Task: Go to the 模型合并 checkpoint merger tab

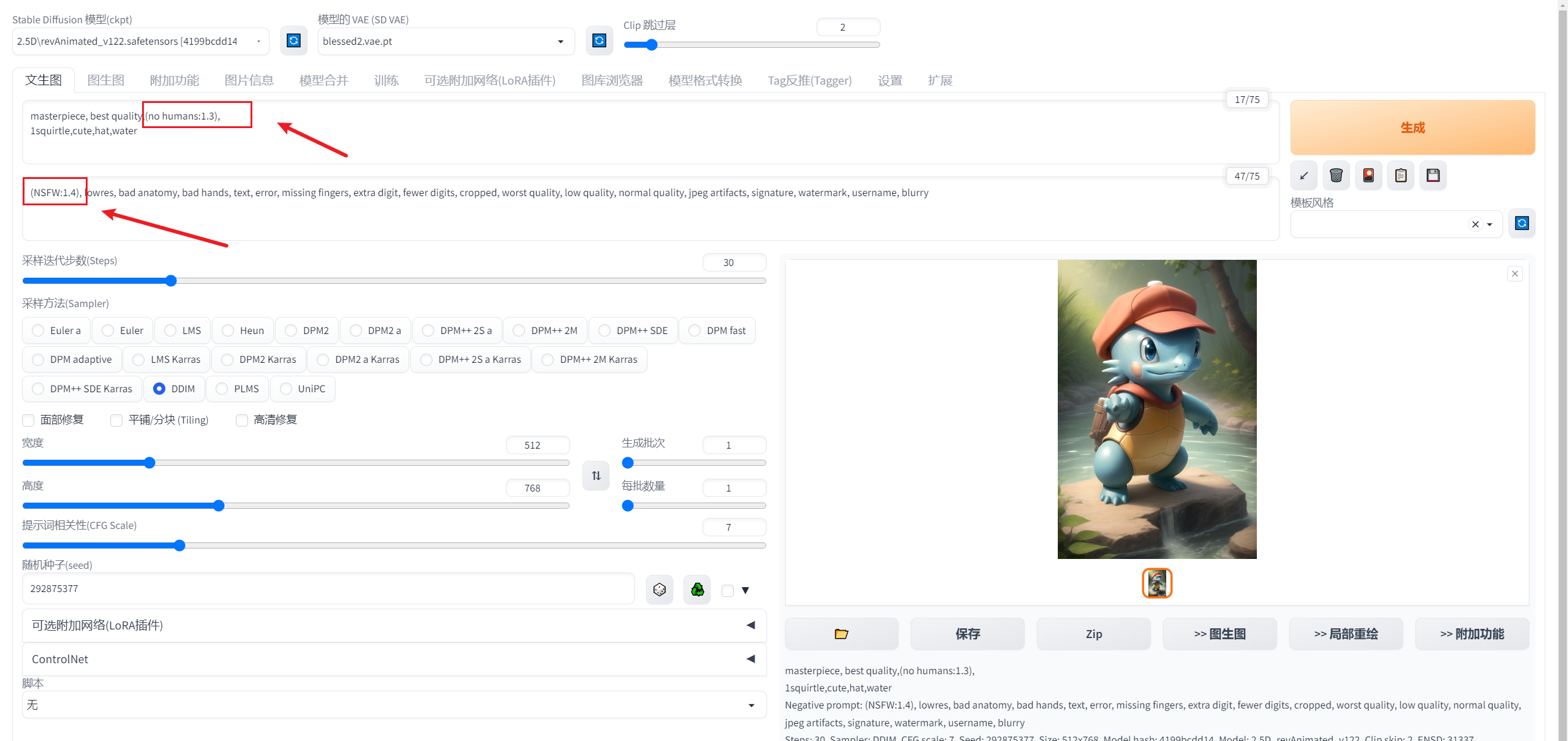Action: tap(324, 80)
